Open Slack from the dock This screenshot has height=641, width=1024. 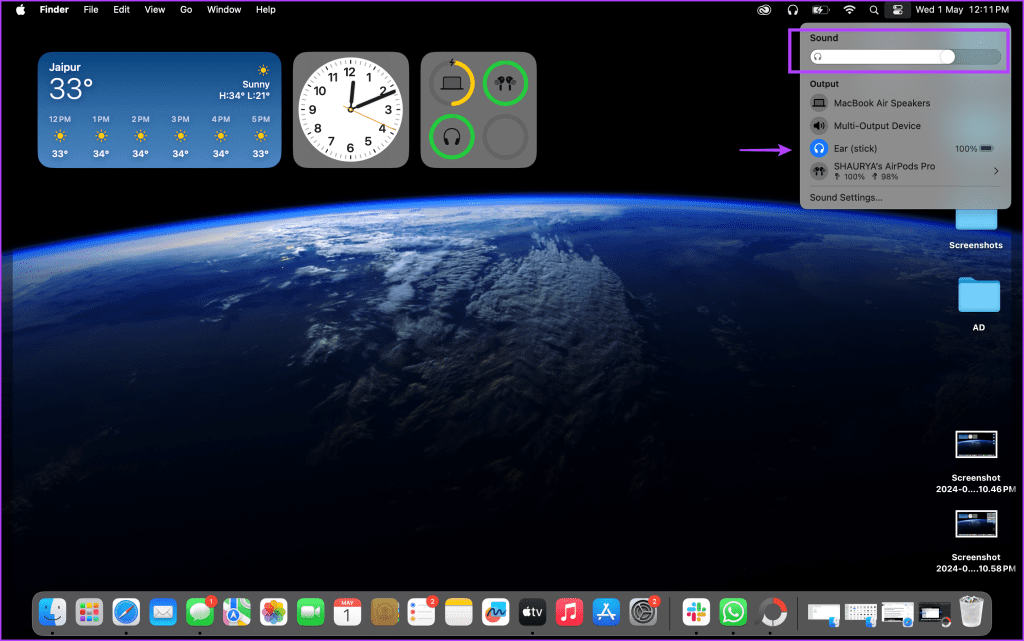(696, 612)
